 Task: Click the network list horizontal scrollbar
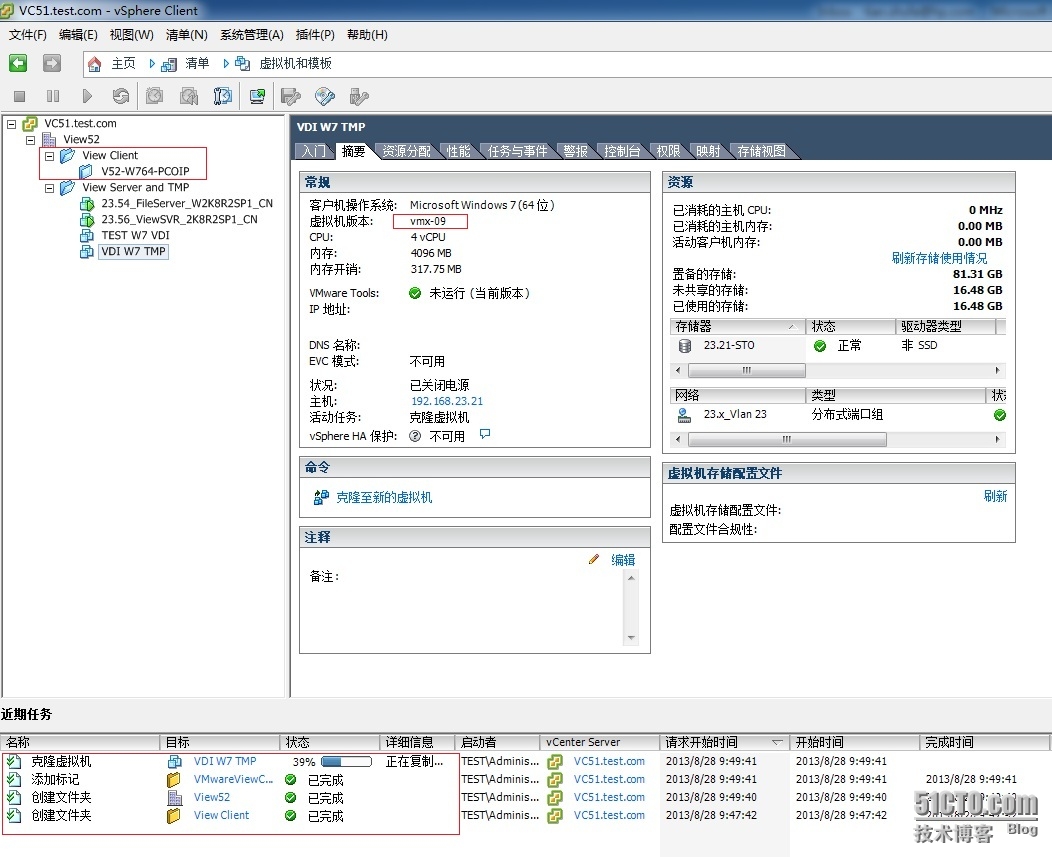tap(787, 440)
